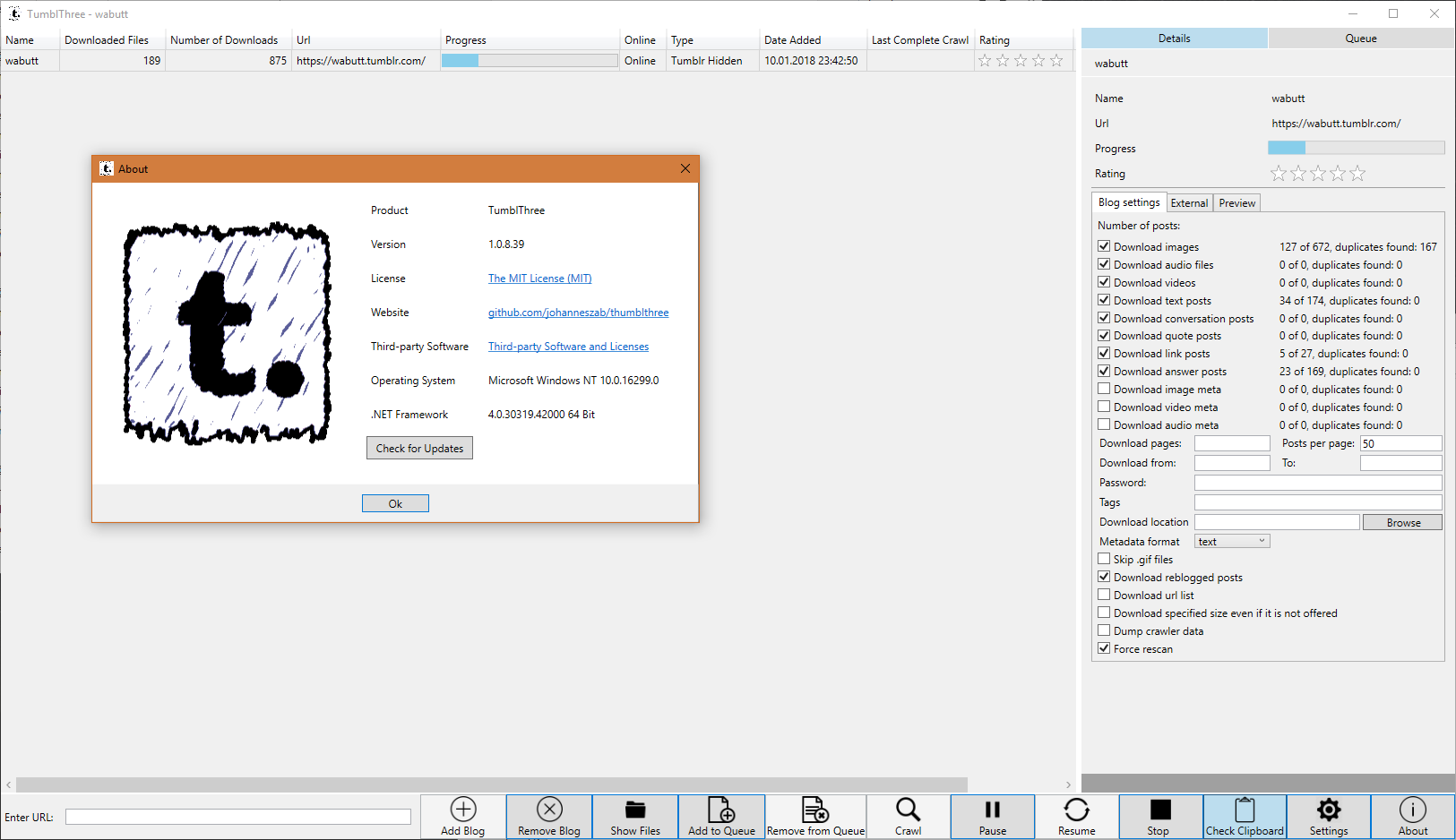
Task: Close the About dialog with the X
Action: pos(685,168)
